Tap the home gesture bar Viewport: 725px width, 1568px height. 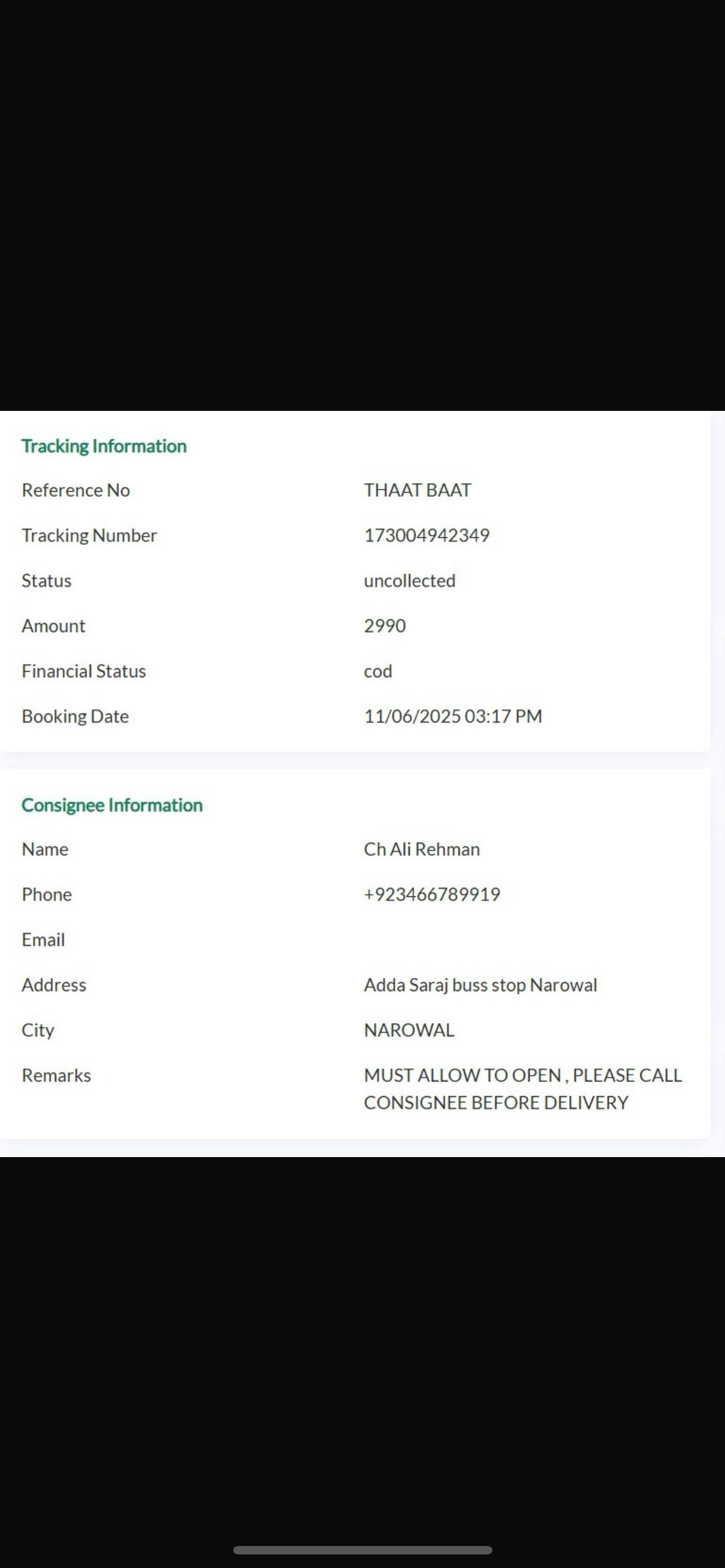[x=362, y=1550]
